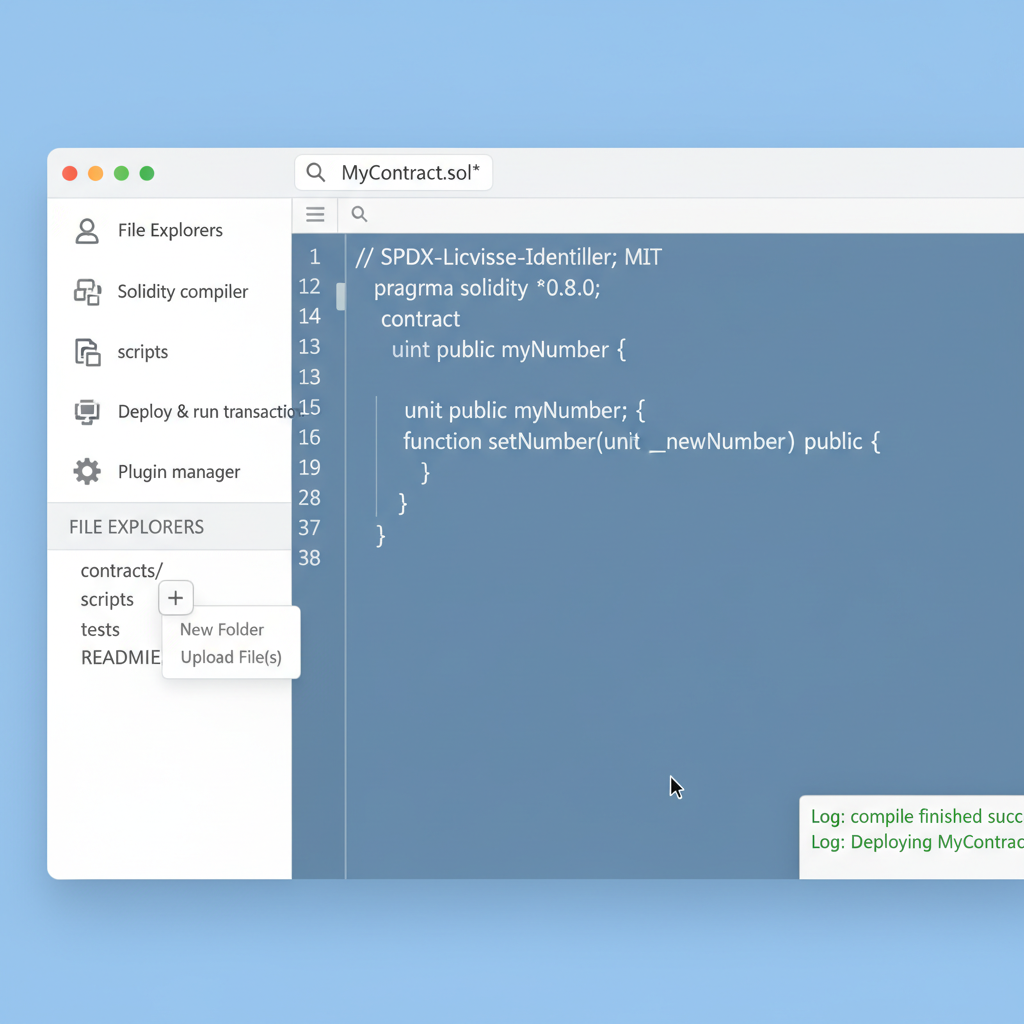Click the Deploy & run transactions icon
Viewport: 1024px width, 1024px height.
click(x=88, y=410)
